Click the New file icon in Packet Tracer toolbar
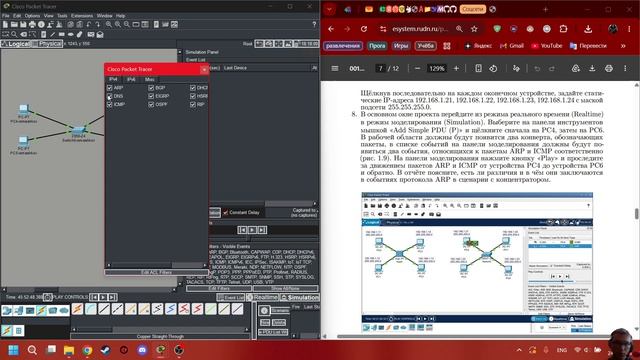 tap(5, 24)
